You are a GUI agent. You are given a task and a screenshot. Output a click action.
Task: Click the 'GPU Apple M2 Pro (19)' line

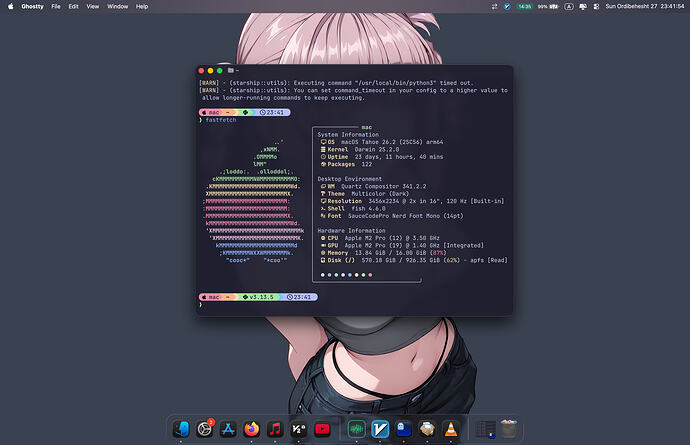click(402, 246)
